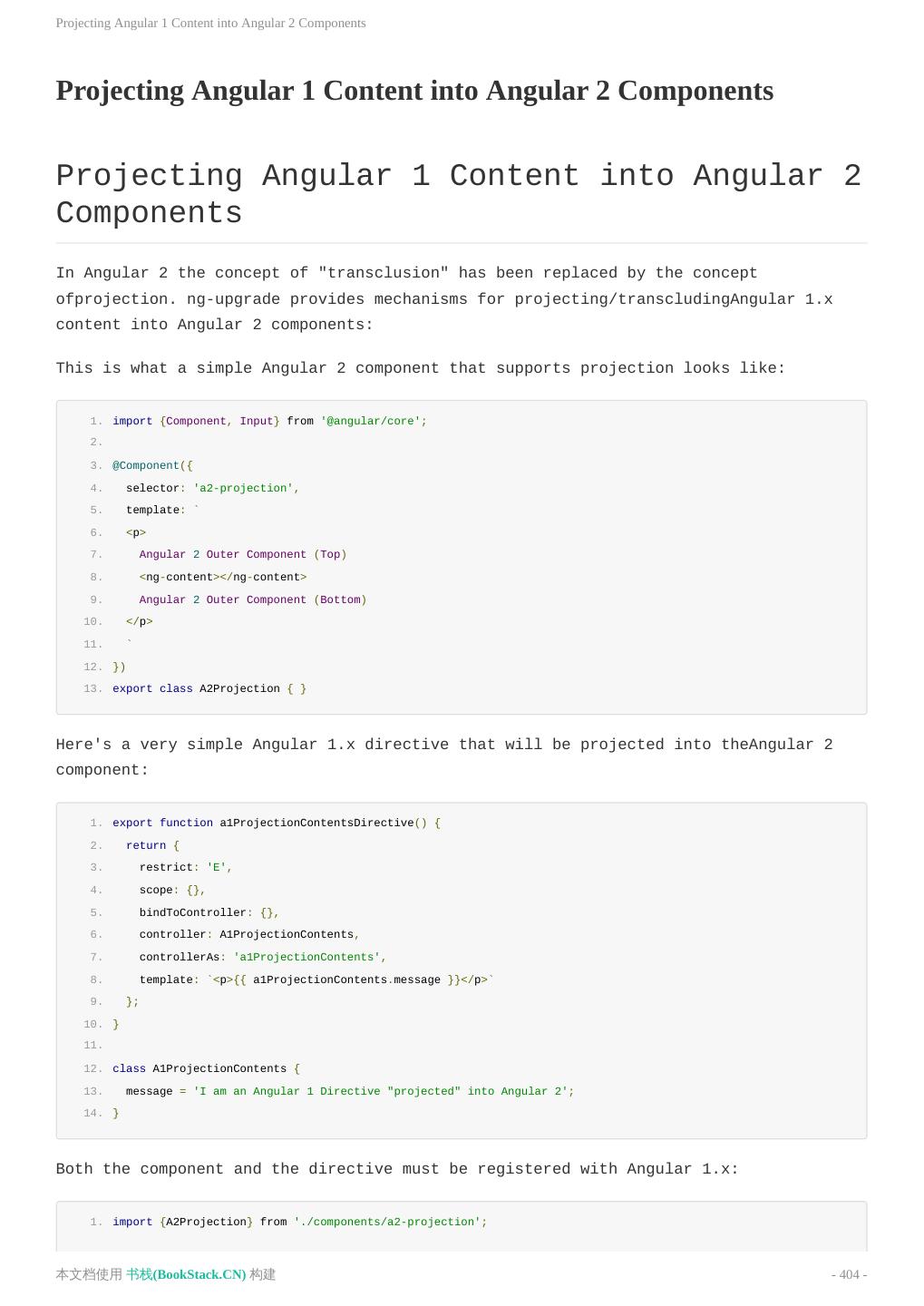Click the message string assignment line
Screen dimensions: 924x1306
(x=350, y=1091)
